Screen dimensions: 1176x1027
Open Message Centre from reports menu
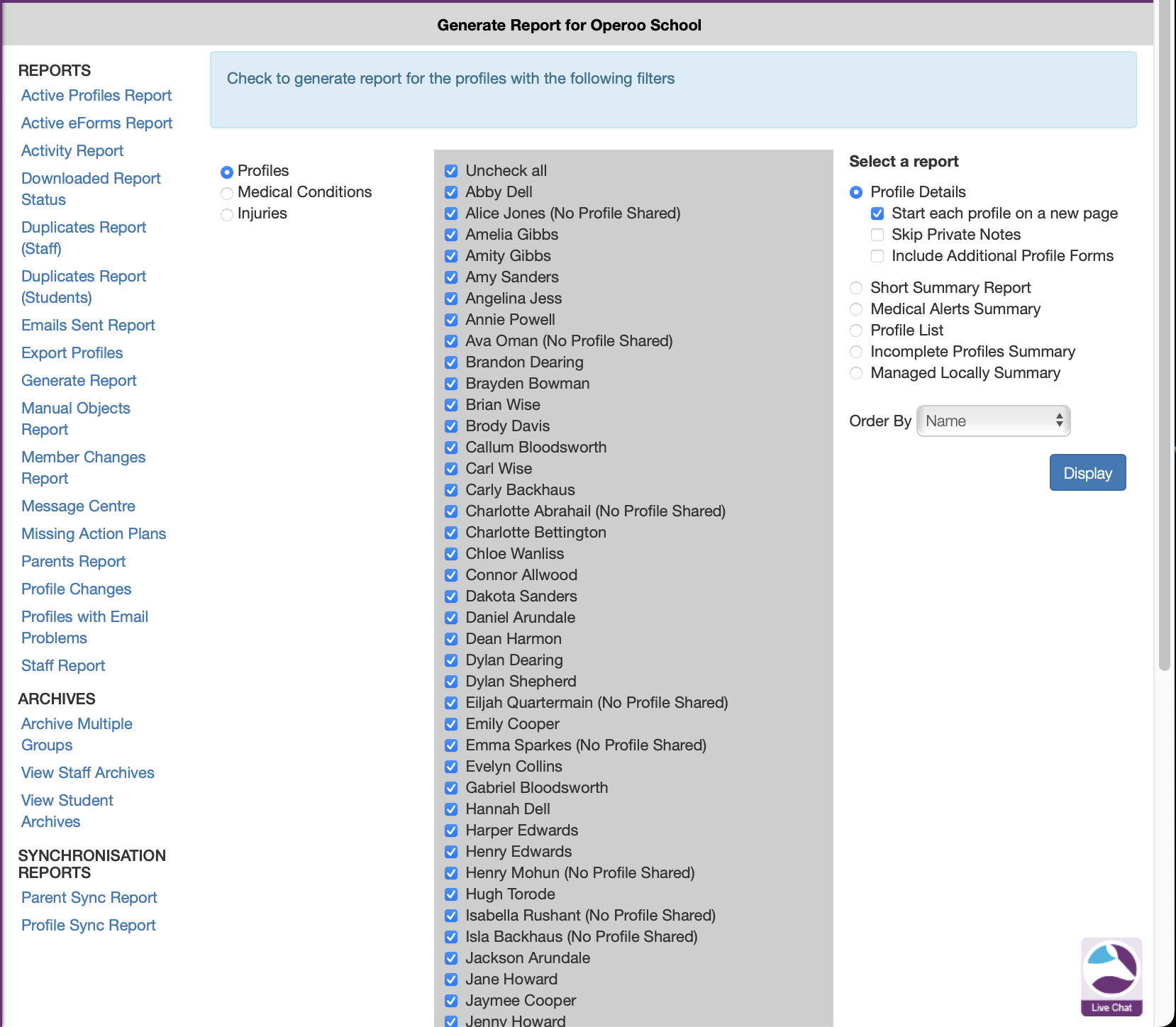pos(78,506)
